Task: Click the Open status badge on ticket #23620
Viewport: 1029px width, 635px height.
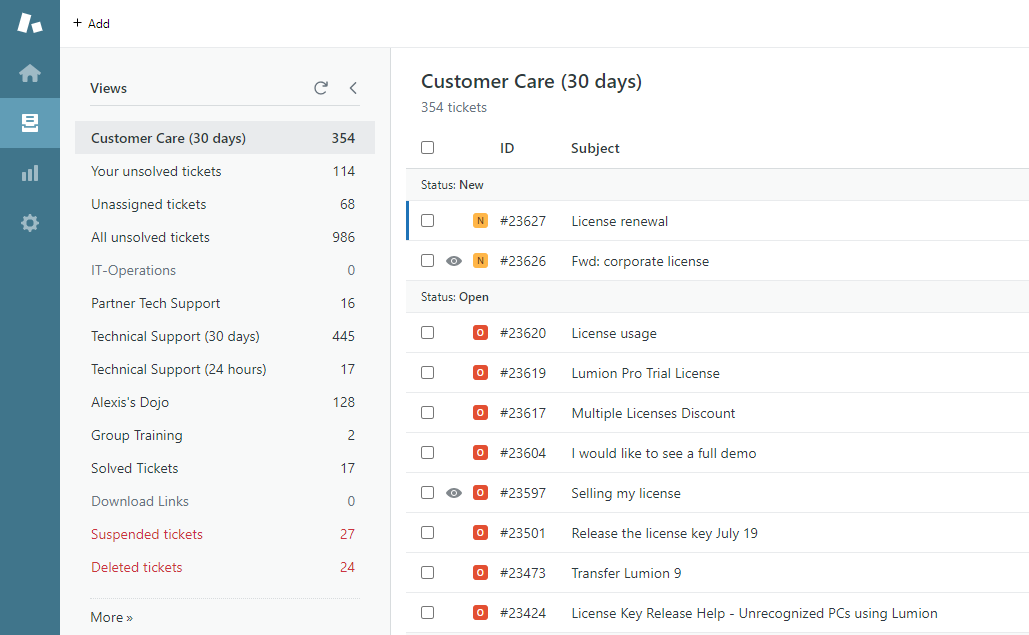Action: click(x=480, y=333)
